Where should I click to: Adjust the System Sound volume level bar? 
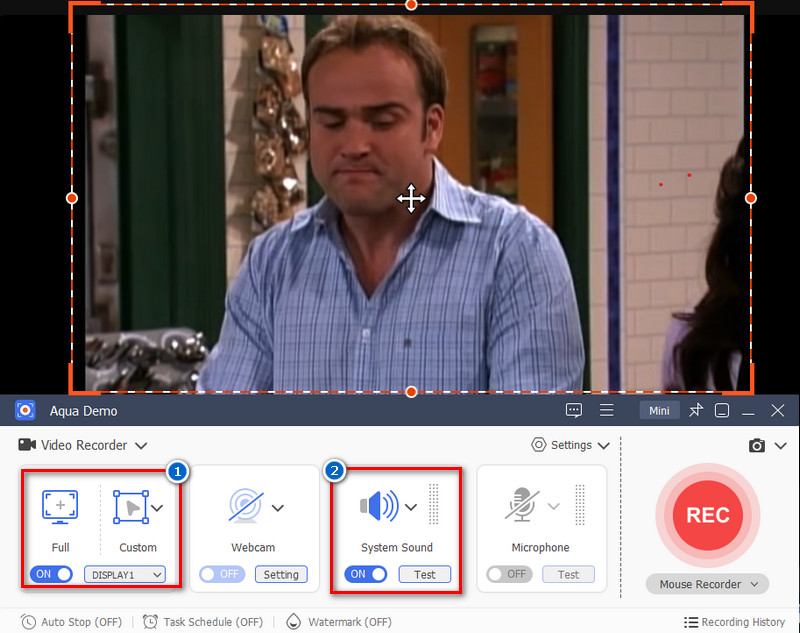click(x=433, y=506)
